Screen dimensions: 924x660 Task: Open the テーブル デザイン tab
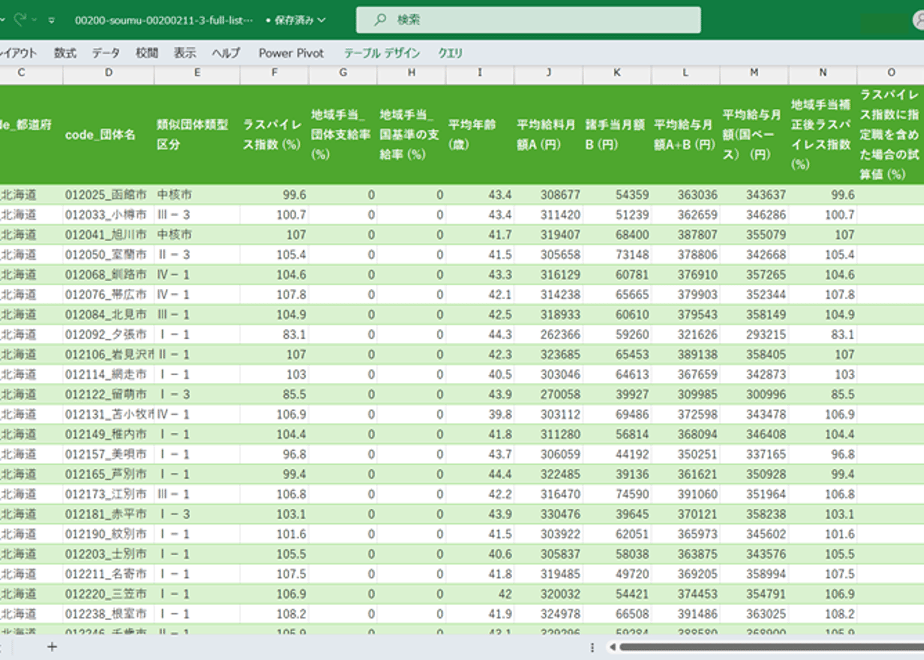[381, 53]
